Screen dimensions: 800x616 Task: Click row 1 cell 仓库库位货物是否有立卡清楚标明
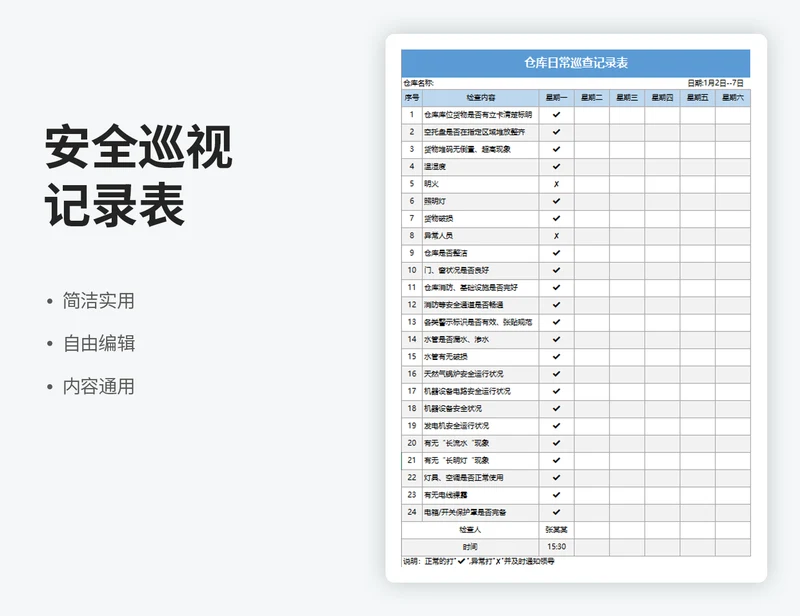pos(481,115)
